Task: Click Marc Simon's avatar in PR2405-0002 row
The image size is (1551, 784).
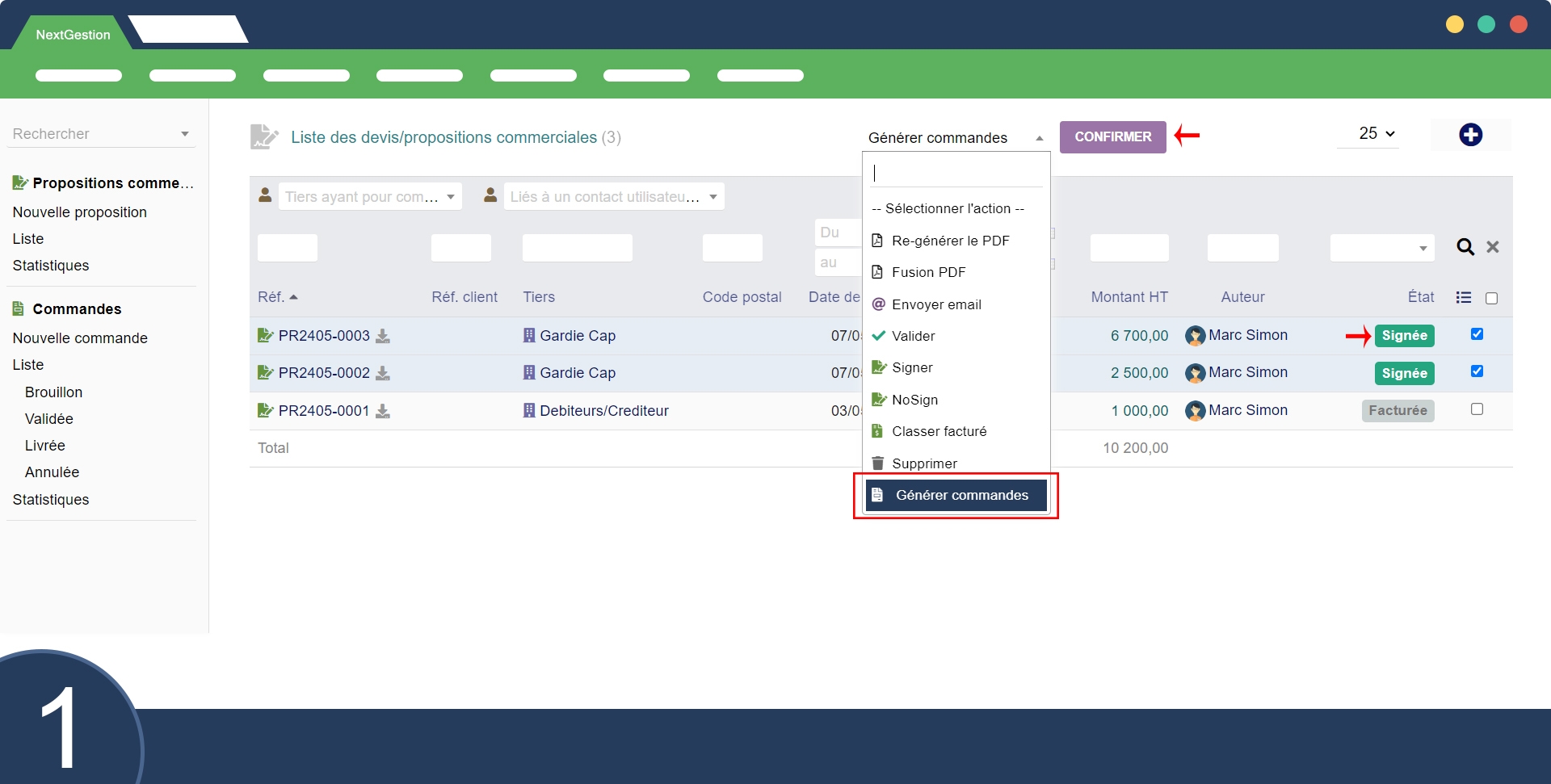Action: click(1195, 373)
